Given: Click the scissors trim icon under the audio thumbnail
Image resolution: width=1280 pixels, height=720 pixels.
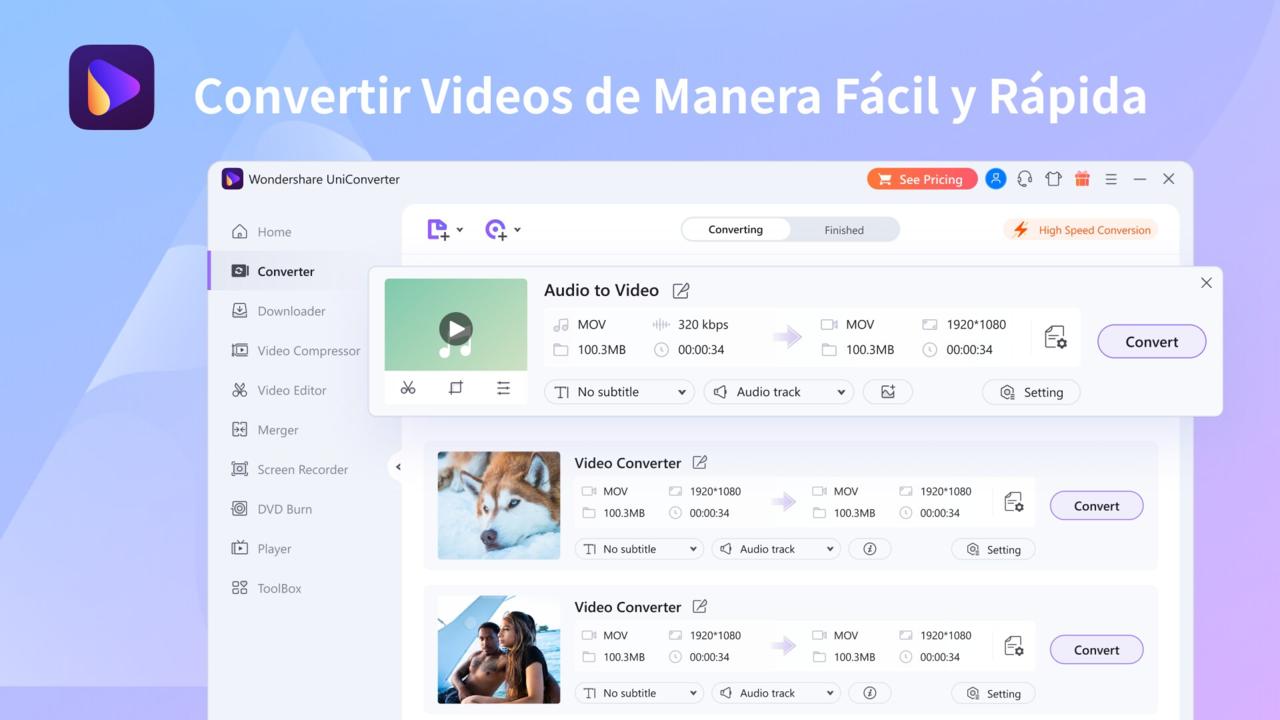Looking at the screenshot, I should point(408,388).
